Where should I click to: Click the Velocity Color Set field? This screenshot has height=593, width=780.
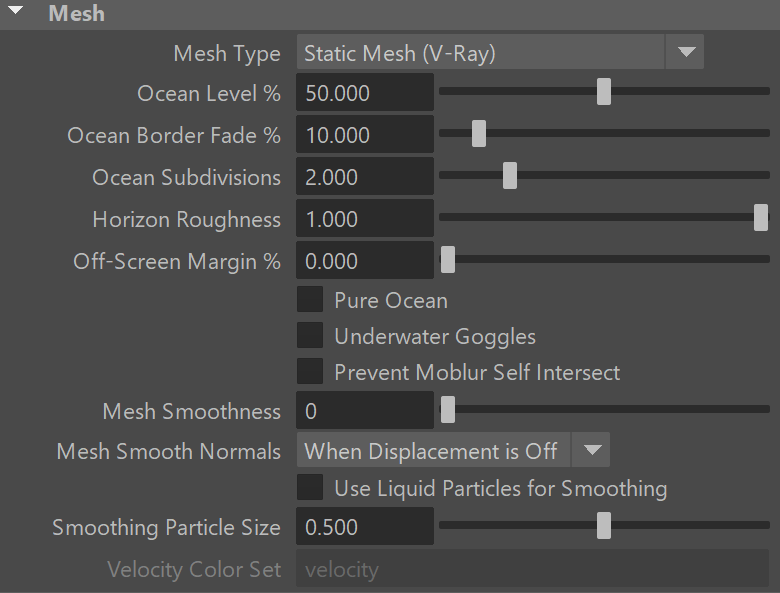(x=533, y=568)
